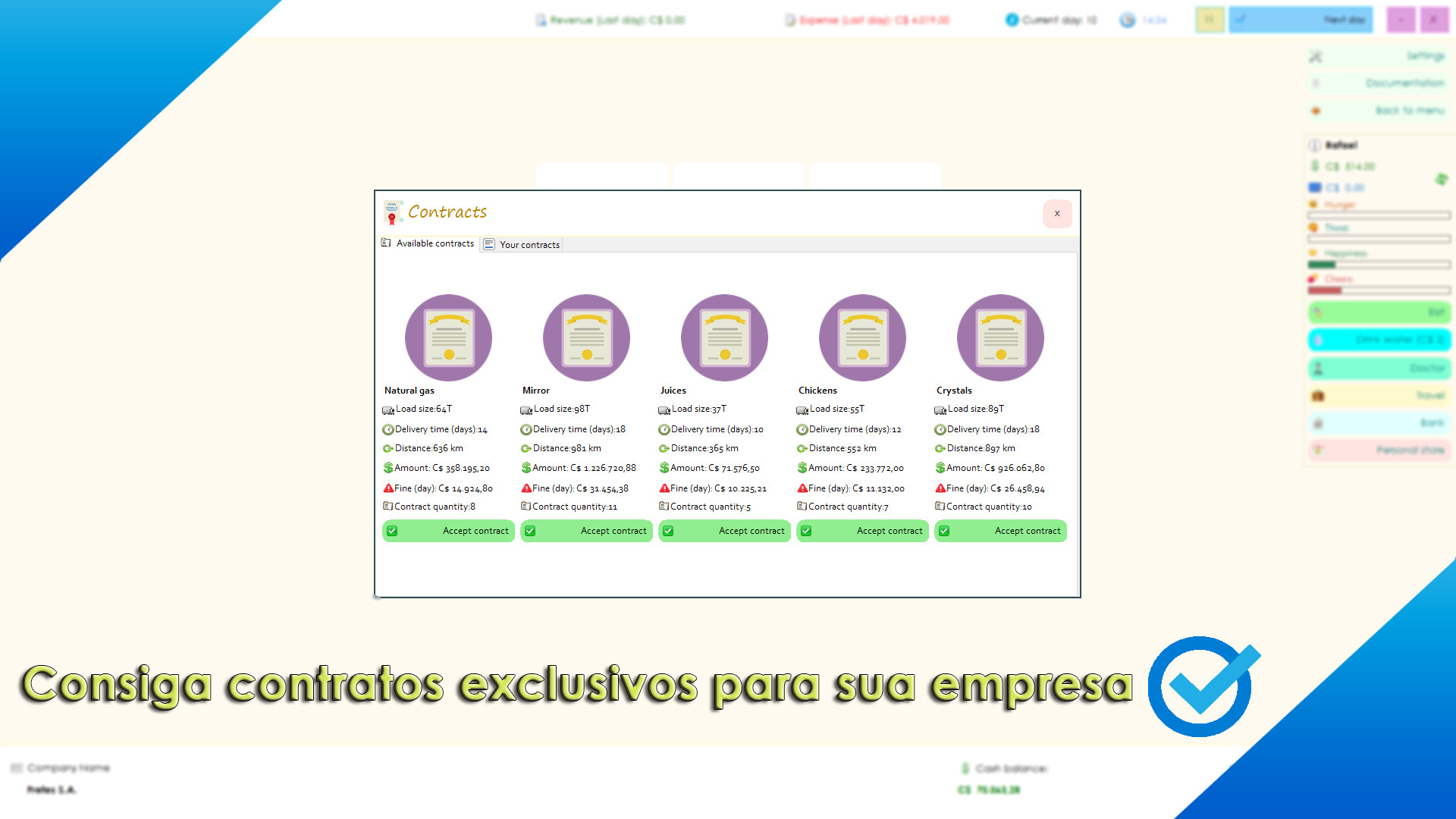Click green checkmark on Juices accept button

point(668,531)
